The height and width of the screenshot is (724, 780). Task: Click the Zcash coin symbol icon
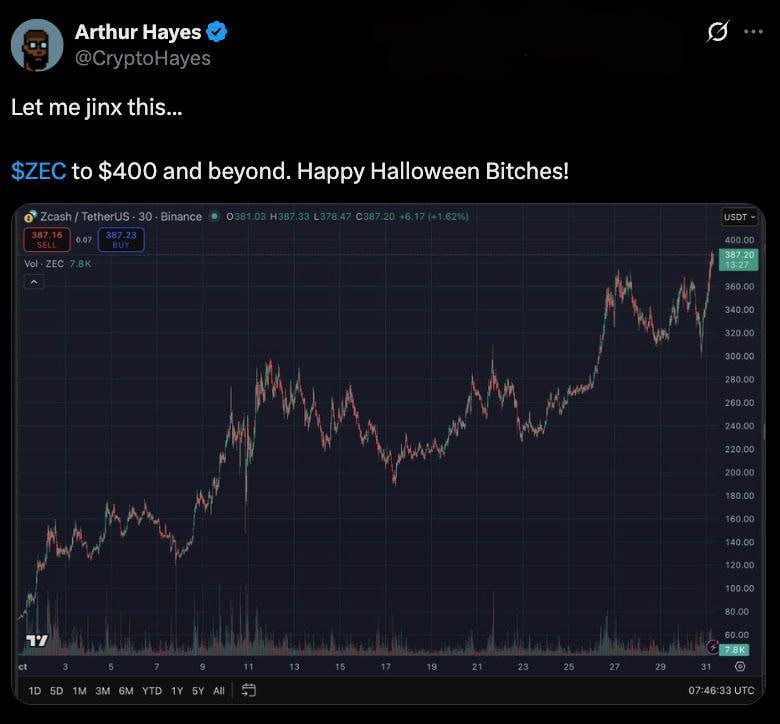tap(30, 216)
